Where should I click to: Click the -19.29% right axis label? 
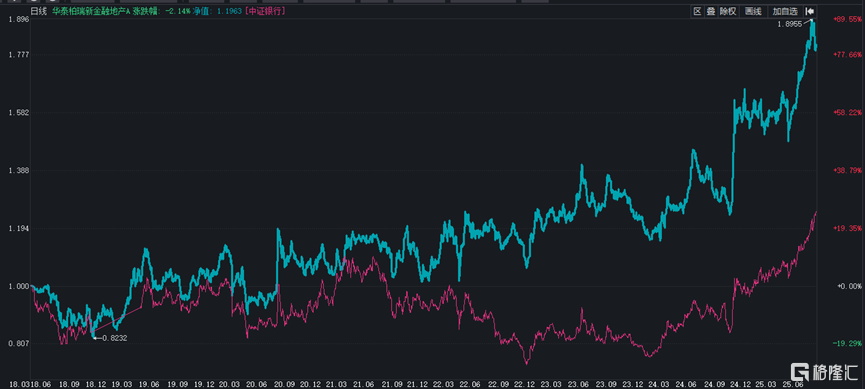[848, 344]
